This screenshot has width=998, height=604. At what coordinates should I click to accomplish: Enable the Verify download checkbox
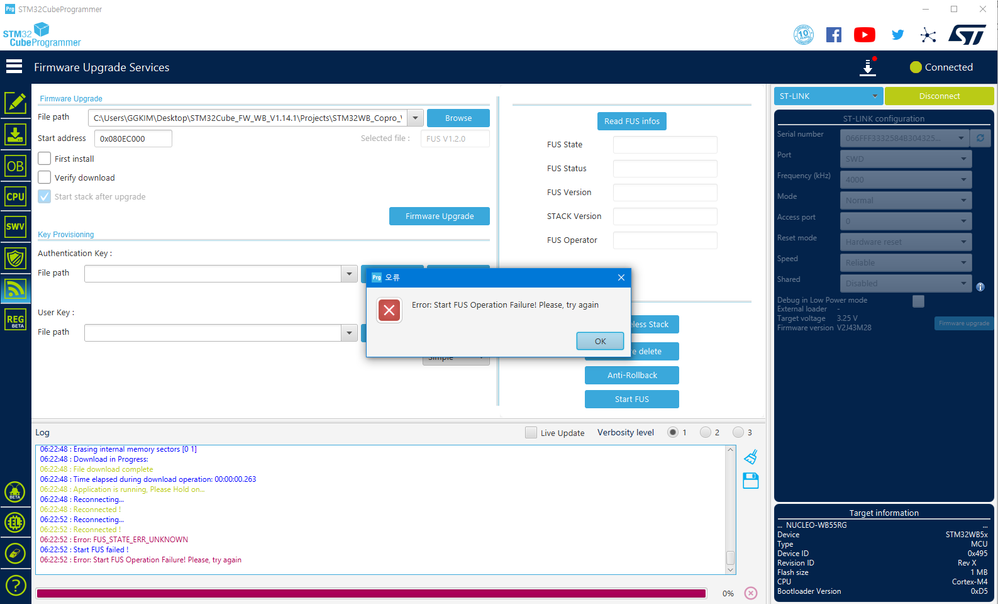pos(45,178)
